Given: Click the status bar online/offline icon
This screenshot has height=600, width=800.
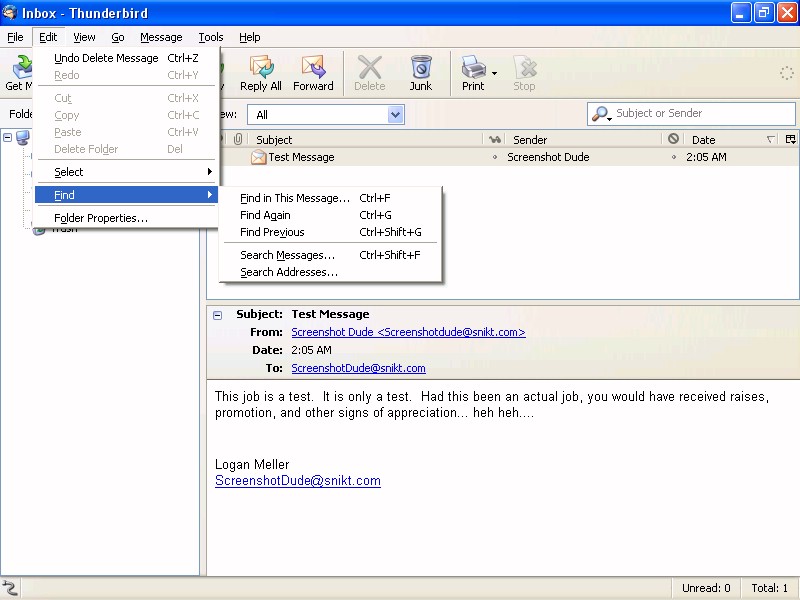Looking at the screenshot, I should 10,588.
